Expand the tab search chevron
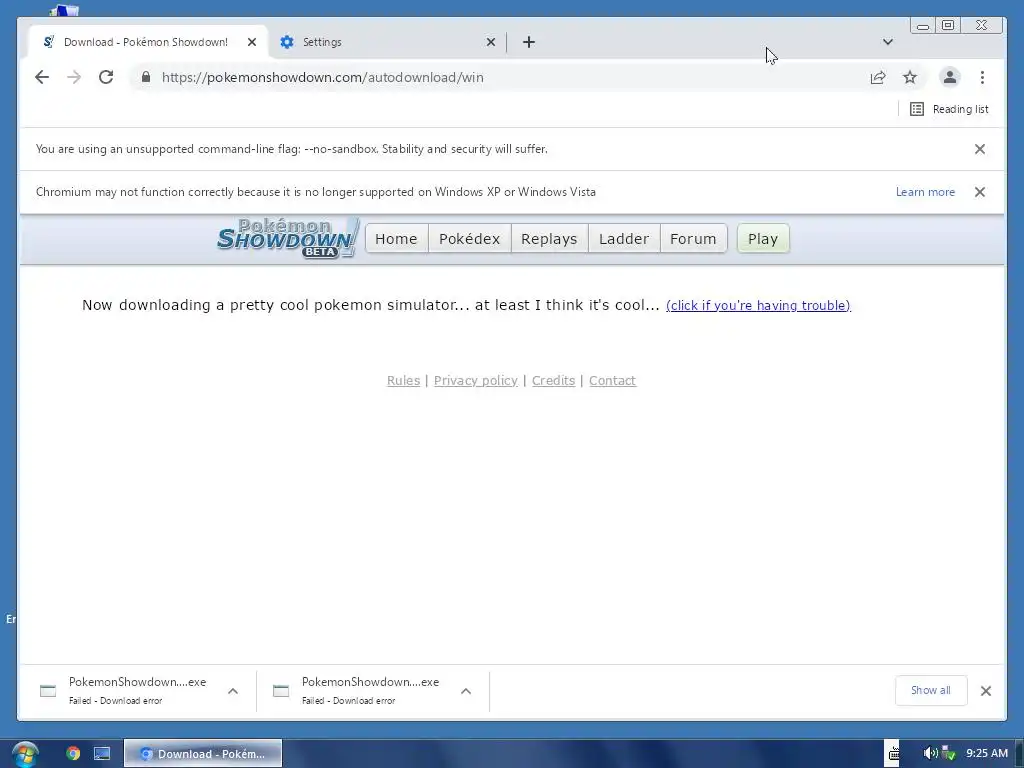 click(888, 42)
